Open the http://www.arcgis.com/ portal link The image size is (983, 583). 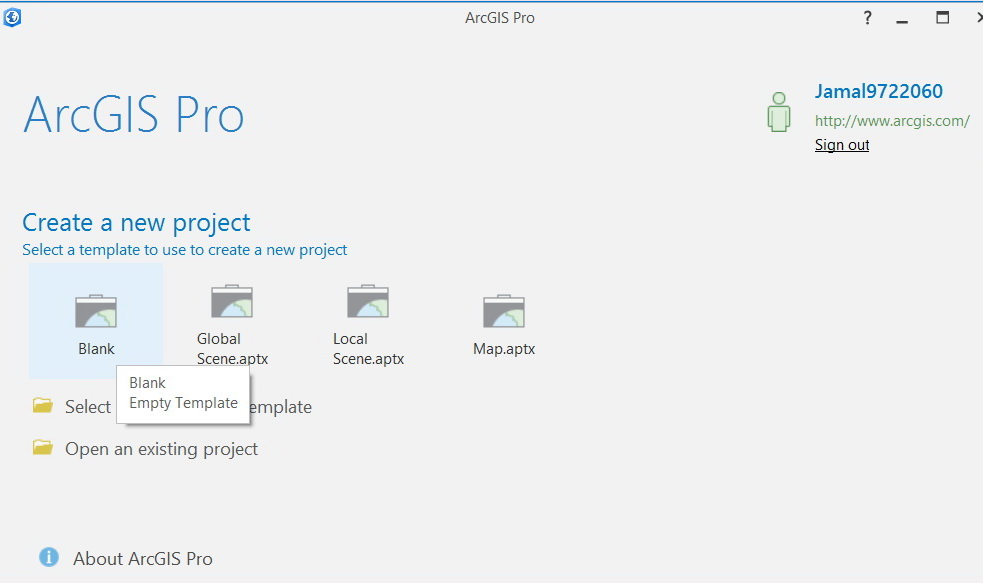892,121
